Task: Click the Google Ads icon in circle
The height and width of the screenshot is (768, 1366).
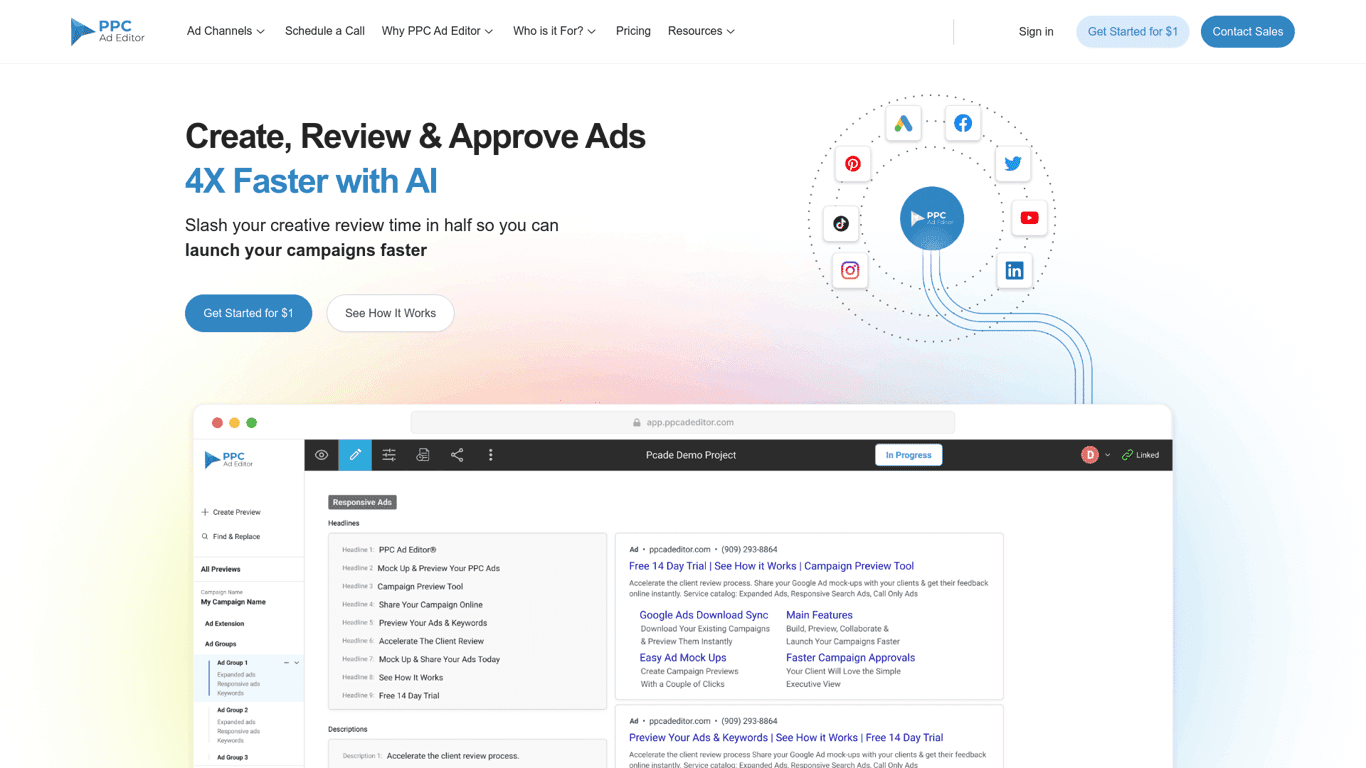Action: coord(903,123)
